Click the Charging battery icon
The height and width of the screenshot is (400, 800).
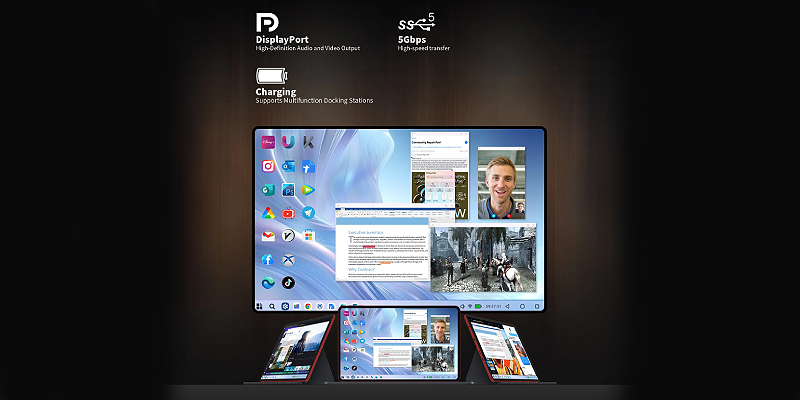pyautogui.click(x=272, y=76)
